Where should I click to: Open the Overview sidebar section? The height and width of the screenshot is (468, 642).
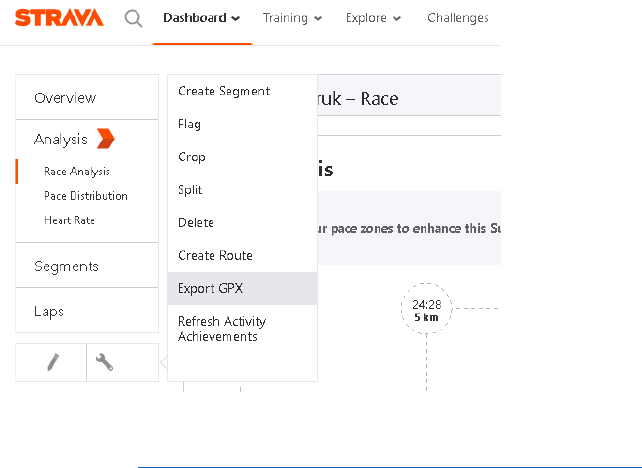coord(65,98)
